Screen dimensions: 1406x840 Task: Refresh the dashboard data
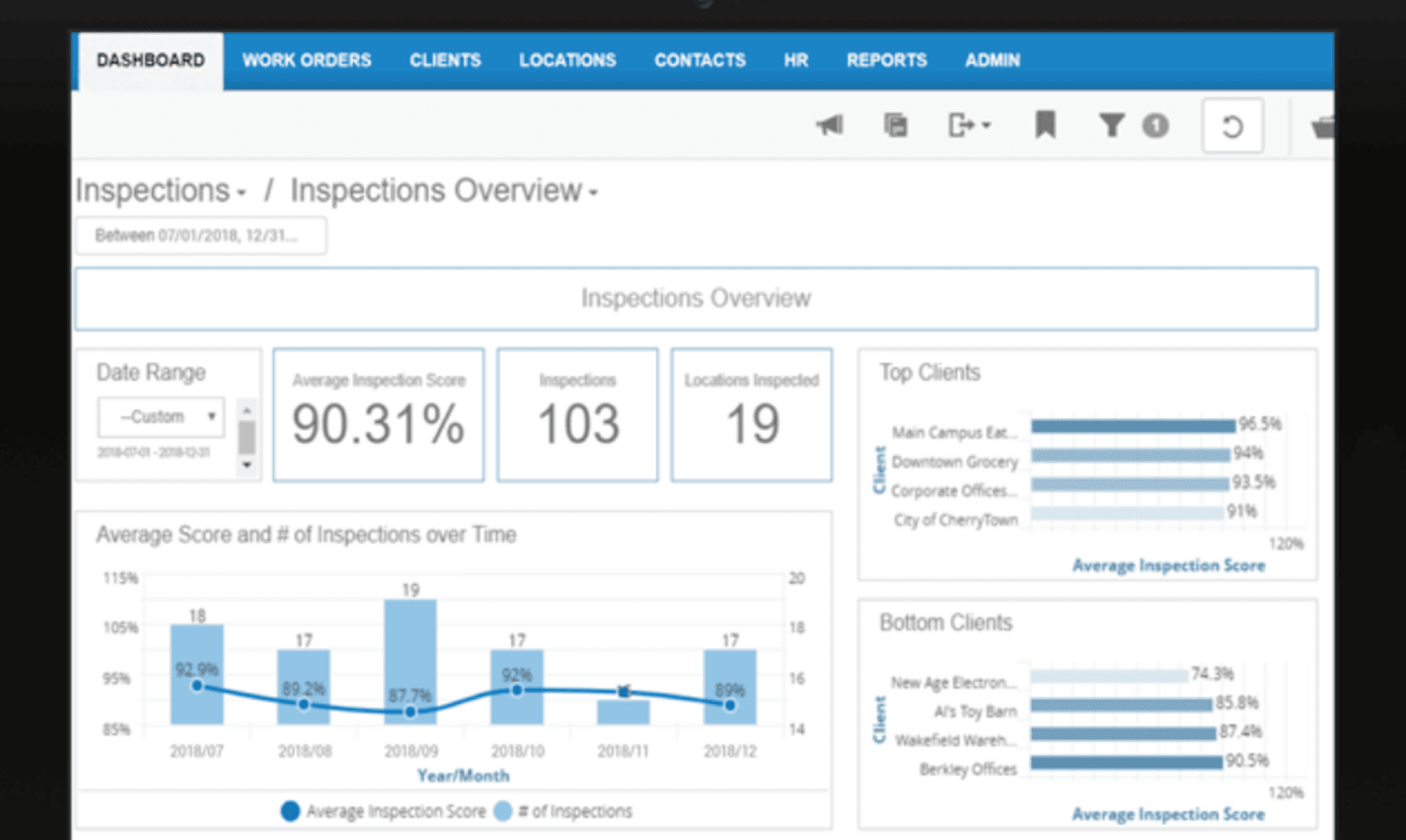tap(1232, 127)
